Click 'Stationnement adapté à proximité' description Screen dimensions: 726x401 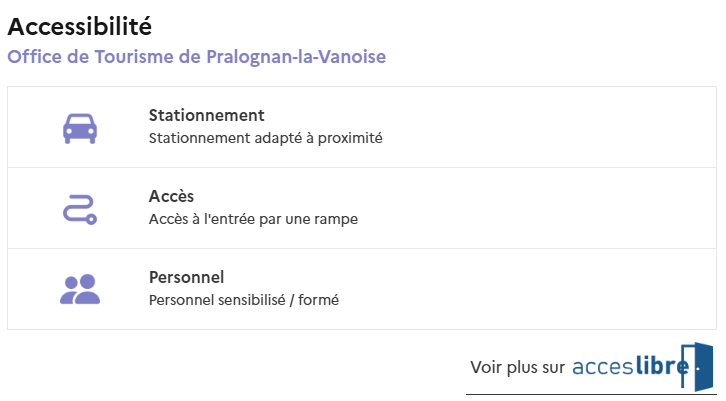[265, 138]
